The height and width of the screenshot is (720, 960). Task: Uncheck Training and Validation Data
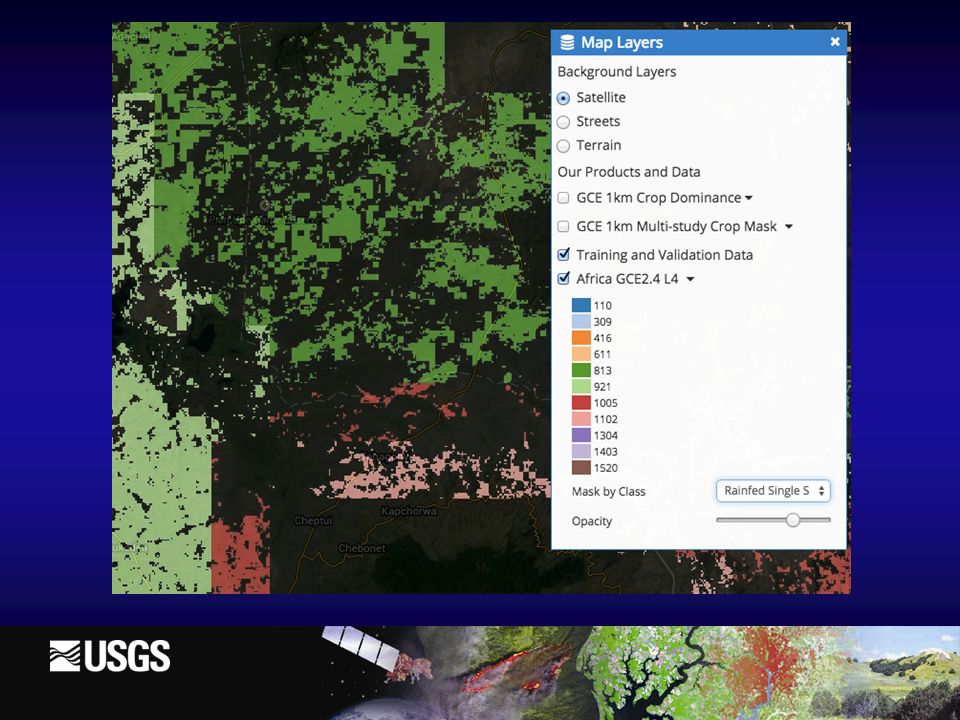tap(563, 255)
